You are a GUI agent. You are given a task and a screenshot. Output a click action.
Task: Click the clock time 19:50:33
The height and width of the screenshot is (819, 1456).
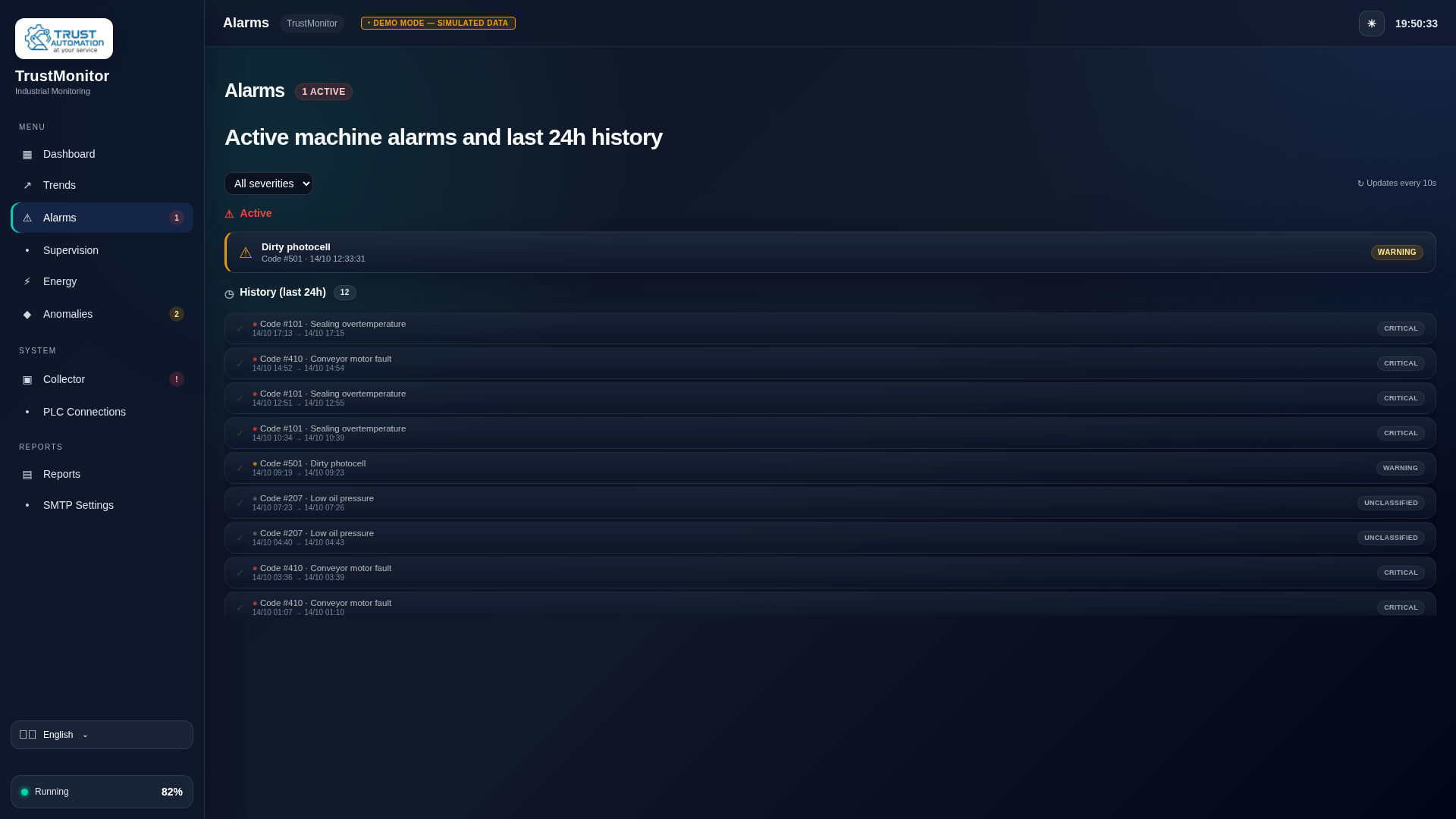tap(1416, 24)
